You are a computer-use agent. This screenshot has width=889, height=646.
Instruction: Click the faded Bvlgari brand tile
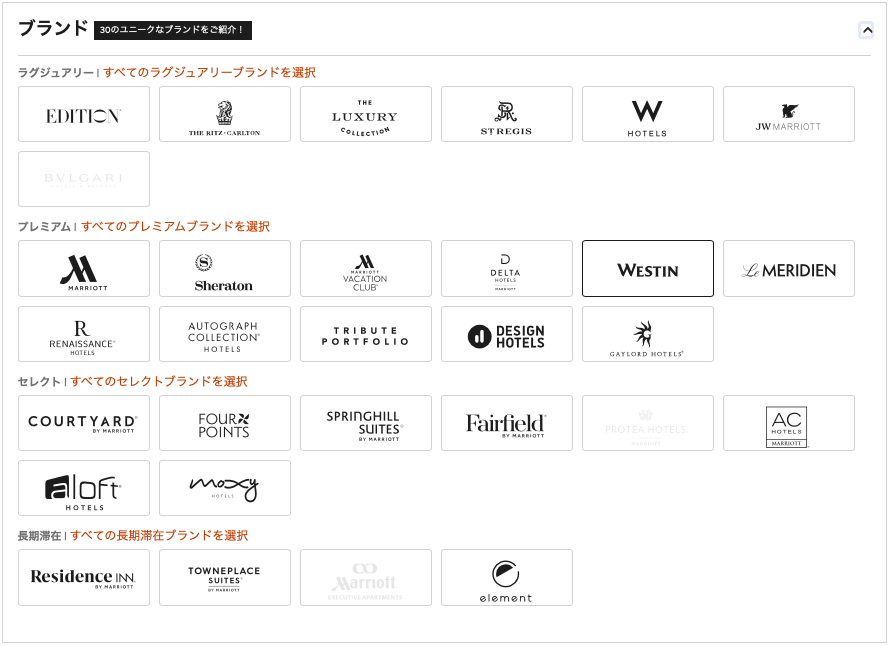coord(84,179)
